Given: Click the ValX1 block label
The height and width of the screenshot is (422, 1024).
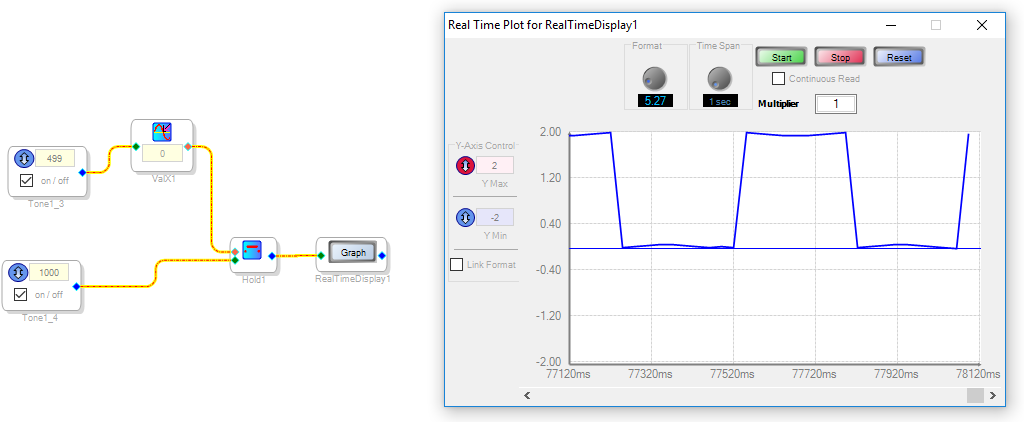Looking at the screenshot, I should click(x=162, y=178).
